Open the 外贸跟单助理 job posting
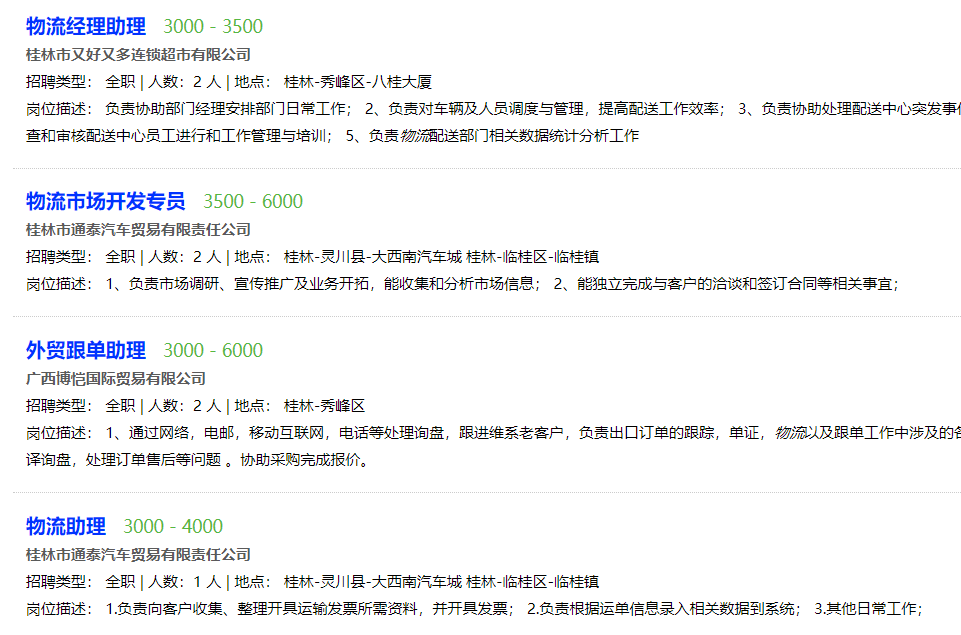 coord(86,350)
